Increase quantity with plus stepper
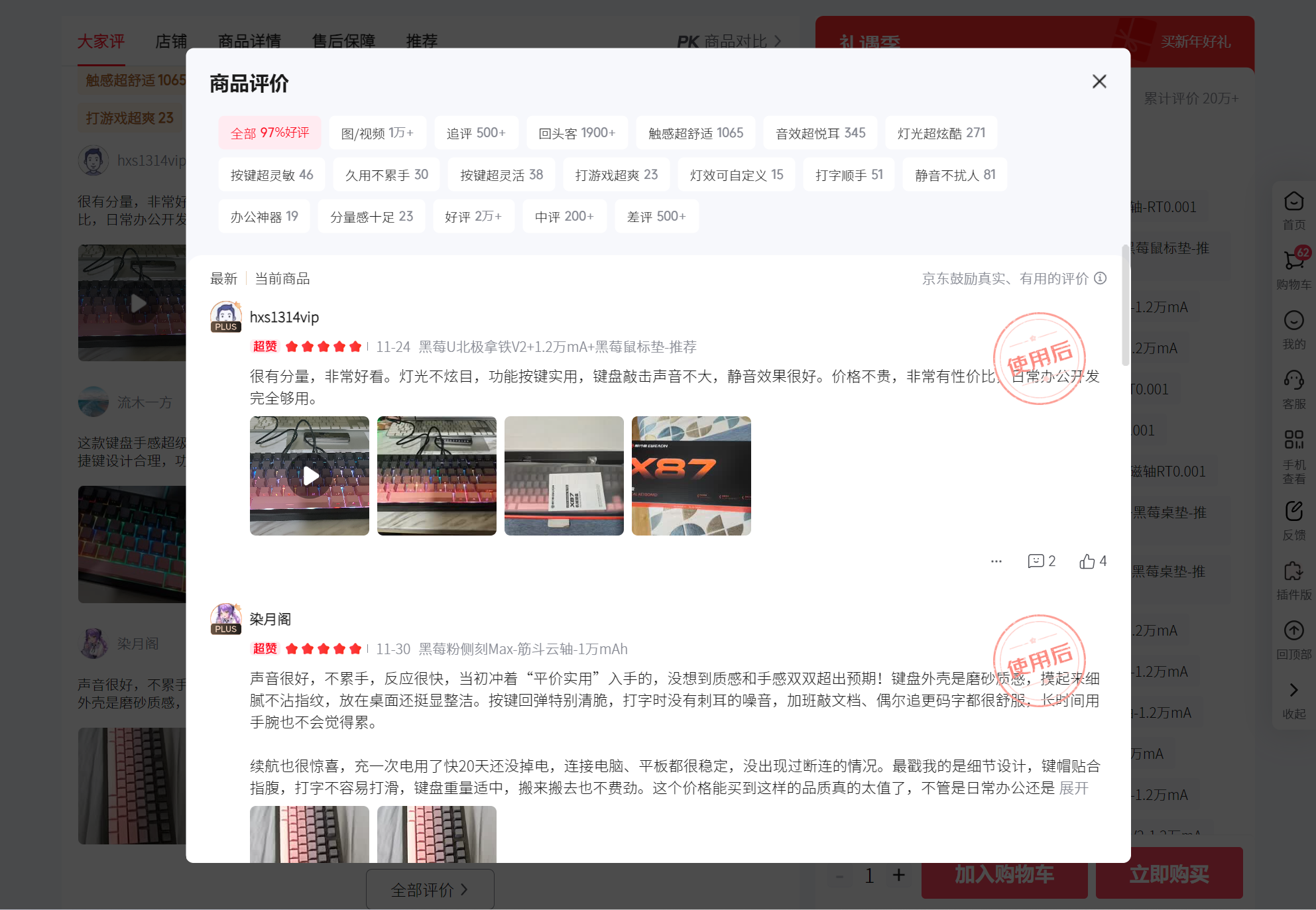 [899, 875]
